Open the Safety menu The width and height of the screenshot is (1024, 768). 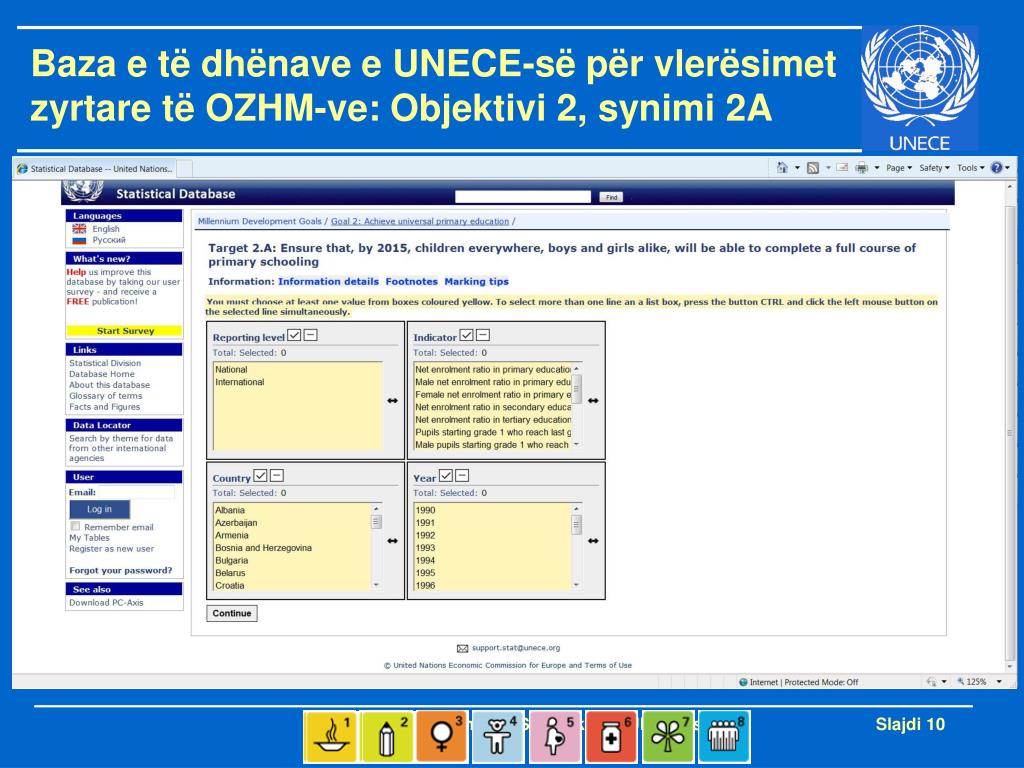coord(935,168)
